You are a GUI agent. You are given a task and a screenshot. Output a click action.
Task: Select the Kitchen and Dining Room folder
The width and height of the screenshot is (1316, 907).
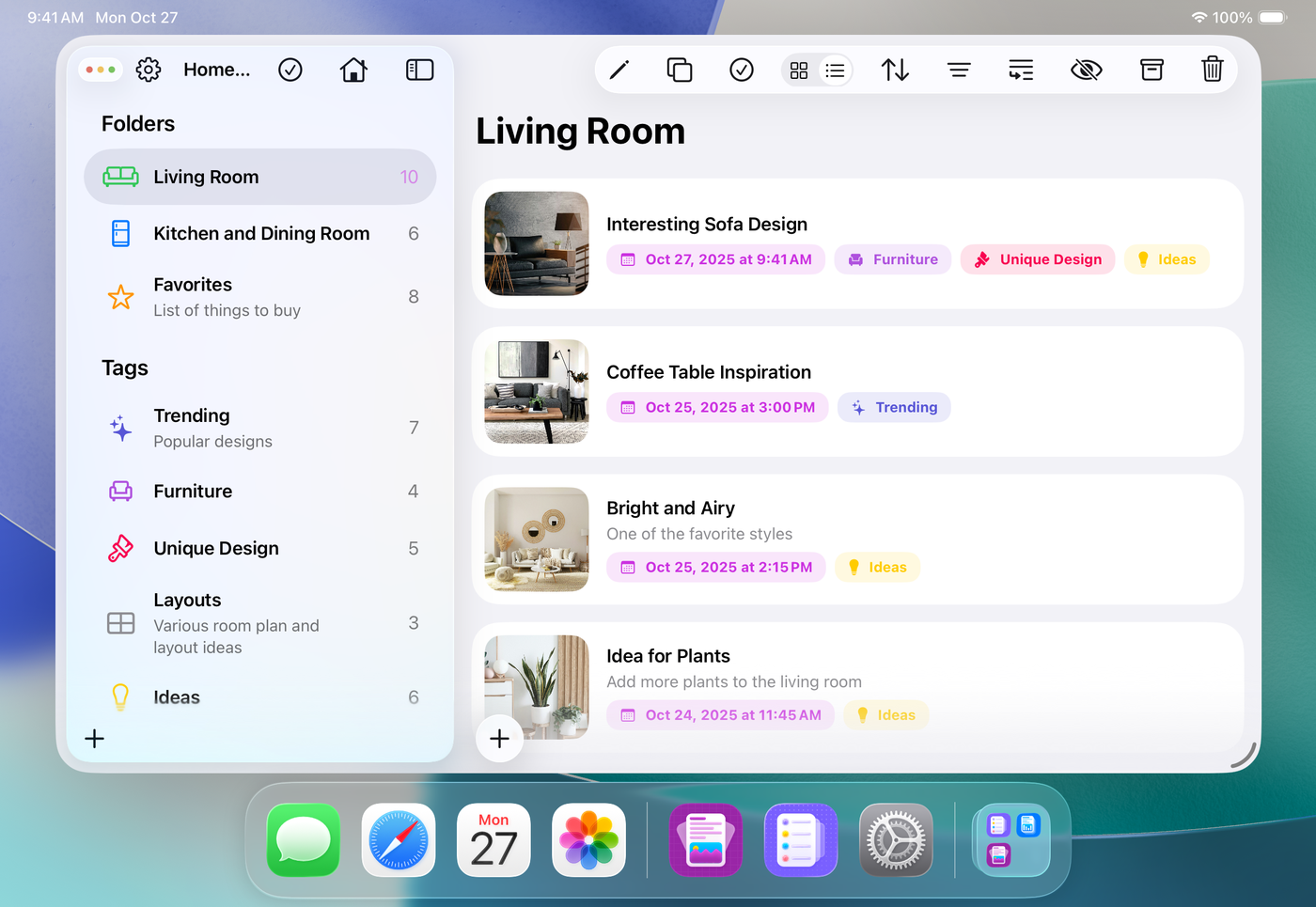260,233
